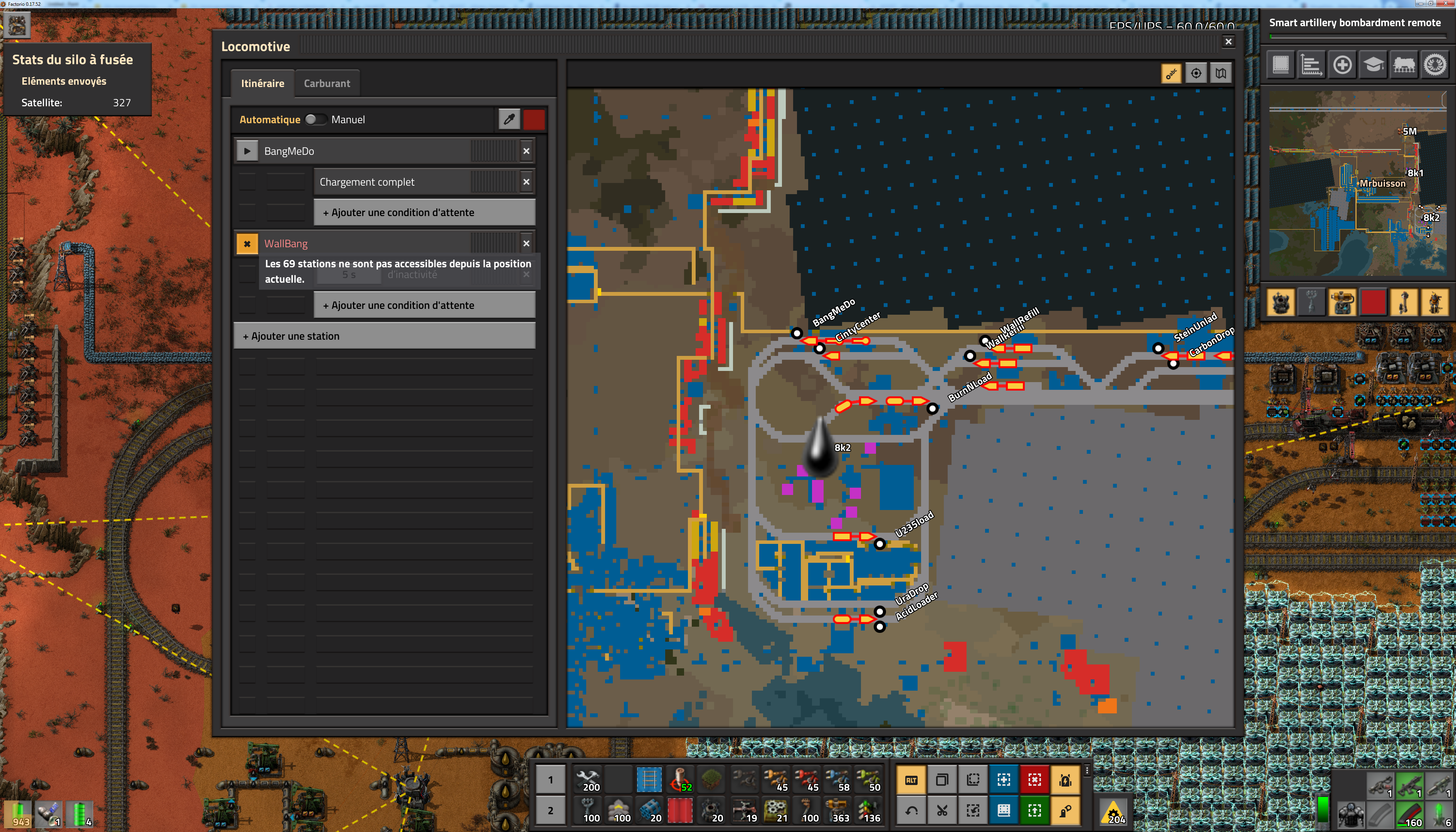Pick repair packs from the quickbar
This screenshot has height=832, width=1456.
(587, 780)
